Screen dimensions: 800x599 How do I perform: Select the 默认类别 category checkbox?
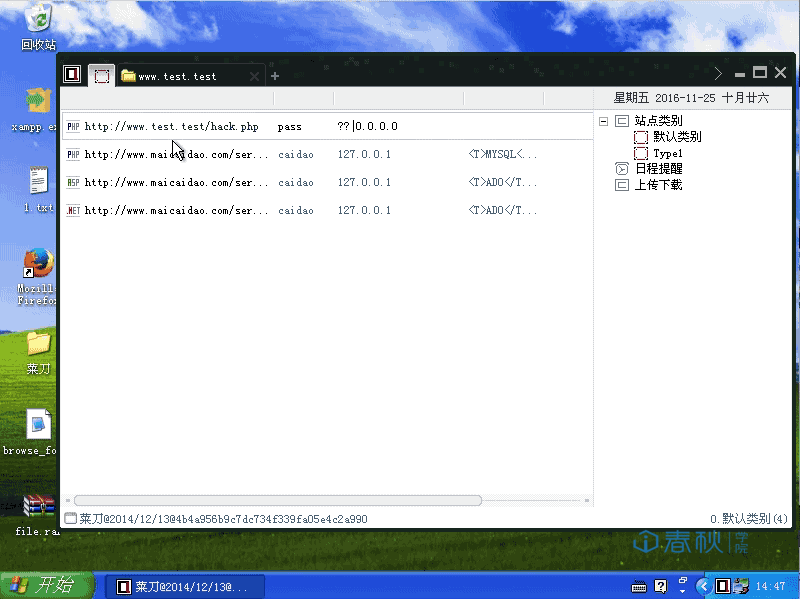(639, 136)
